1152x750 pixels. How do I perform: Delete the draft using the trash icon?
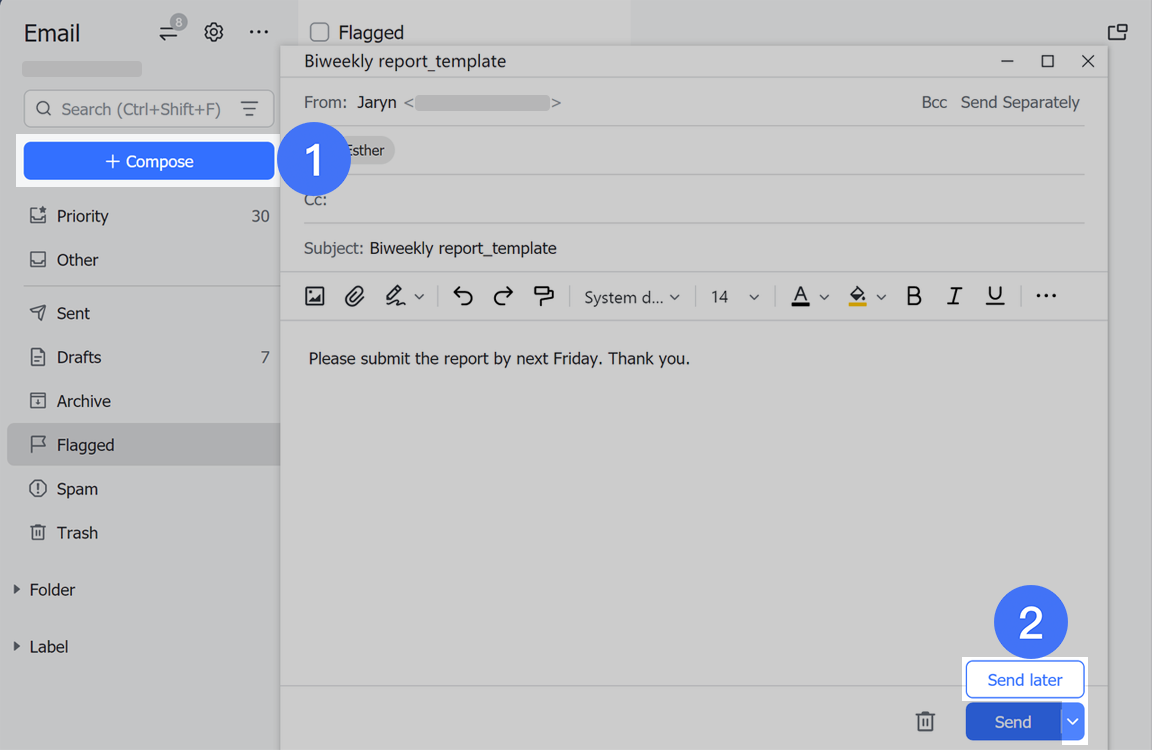[924, 721]
